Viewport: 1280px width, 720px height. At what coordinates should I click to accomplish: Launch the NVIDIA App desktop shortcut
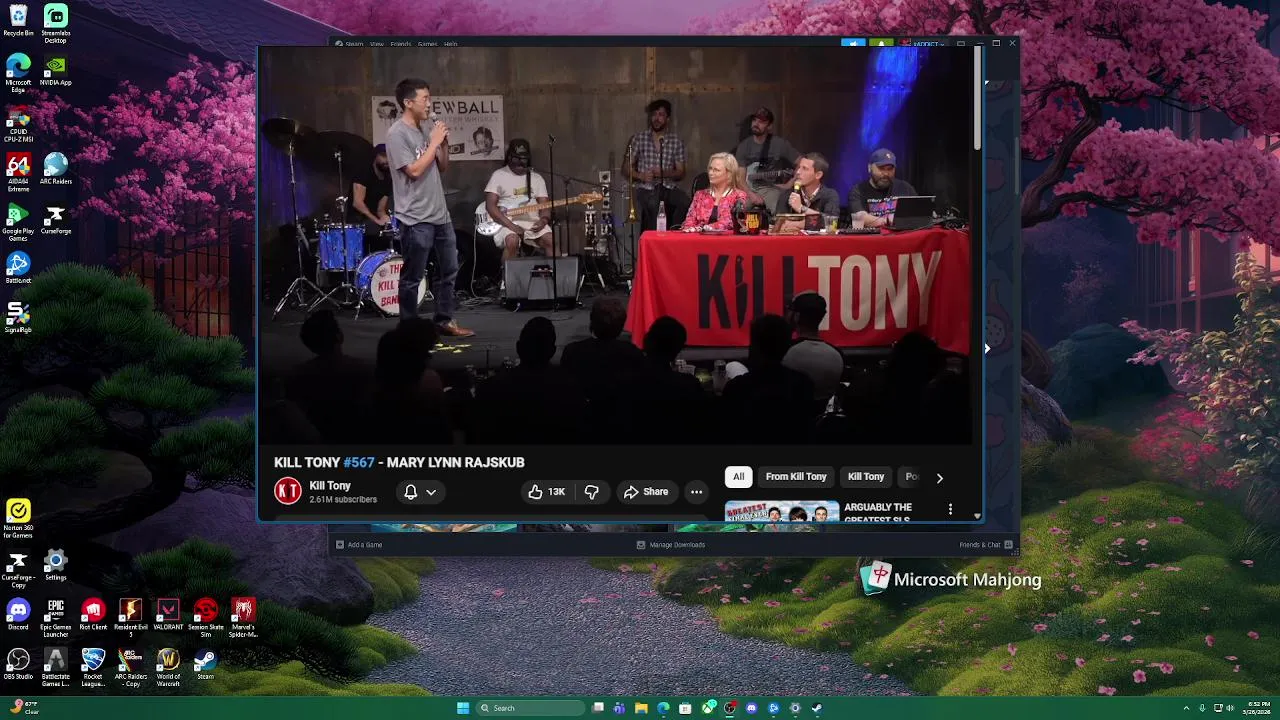point(56,70)
